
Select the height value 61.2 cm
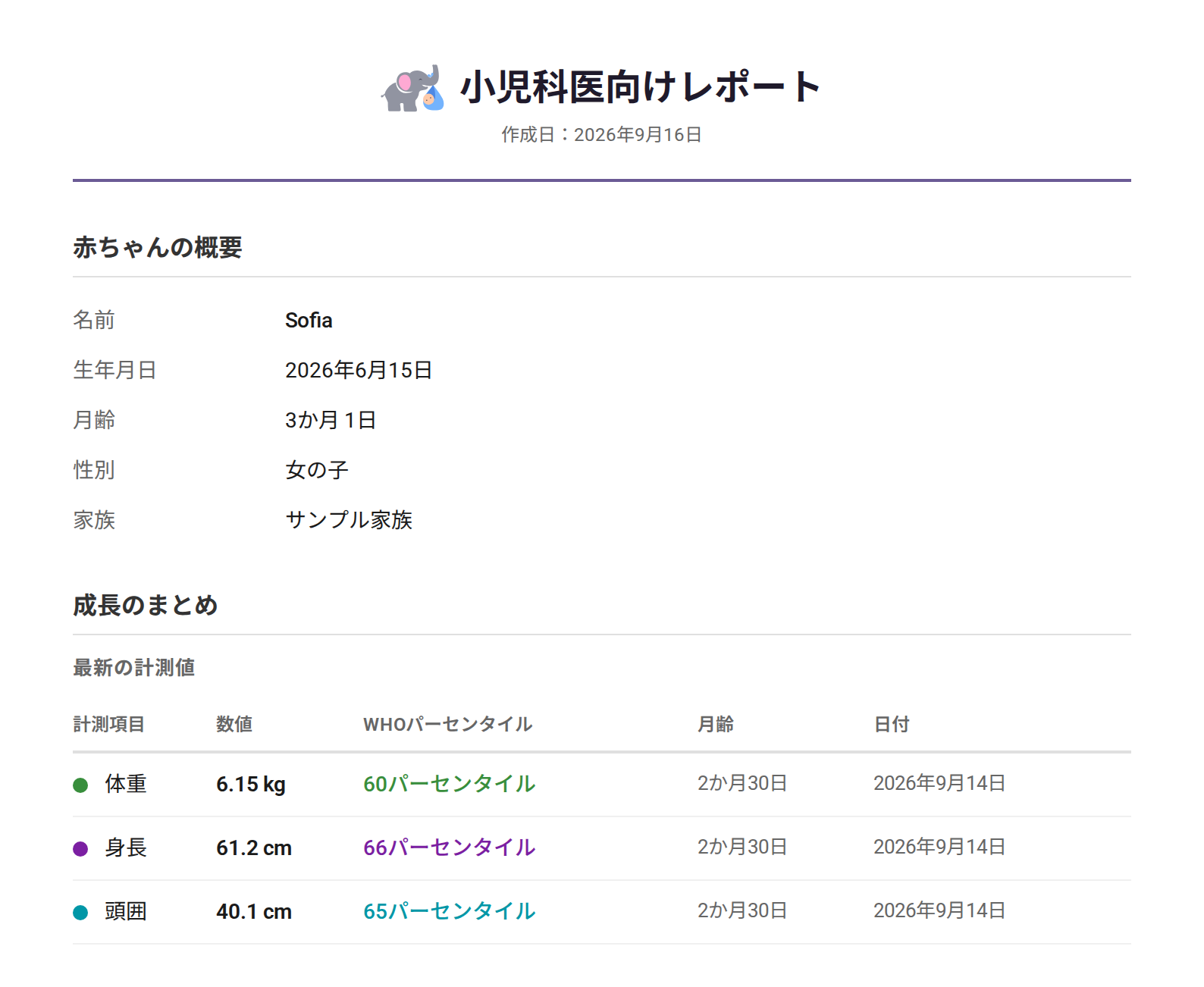(x=254, y=848)
